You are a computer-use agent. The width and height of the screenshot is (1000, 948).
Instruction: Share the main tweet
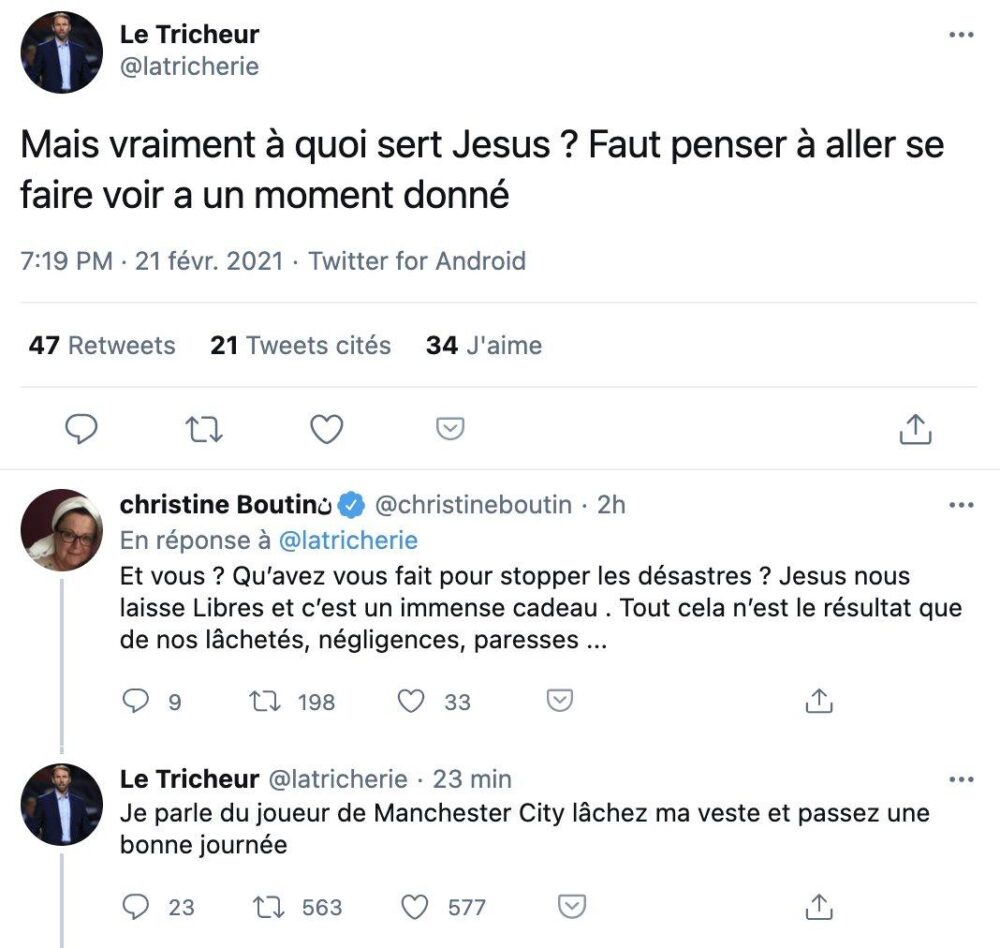click(x=915, y=429)
